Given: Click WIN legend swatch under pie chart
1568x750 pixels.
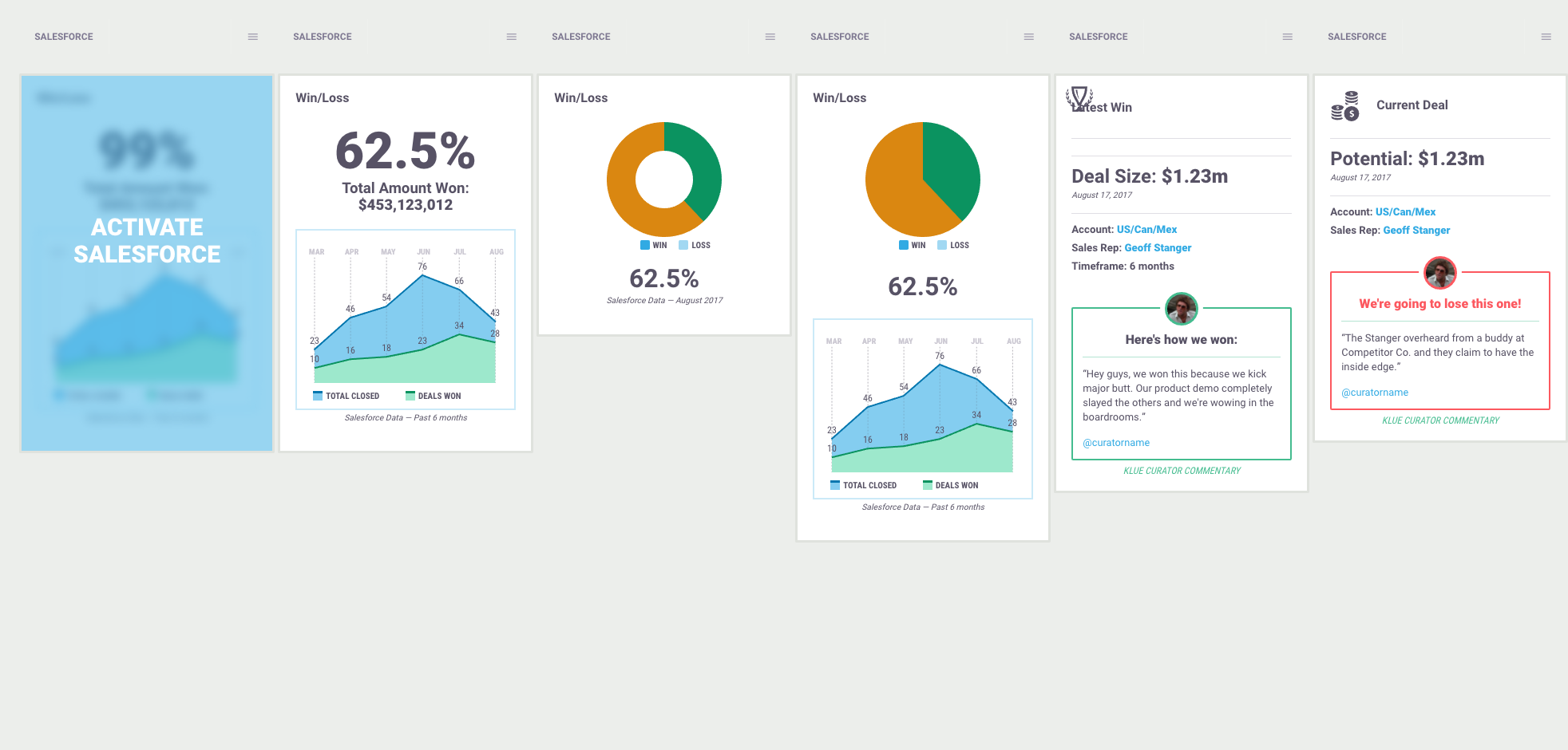Looking at the screenshot, I should pyautogui.click(x=904, y=245).
